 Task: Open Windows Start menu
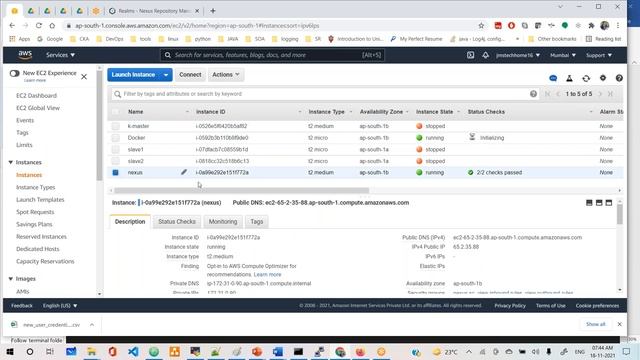coord(10,351)
